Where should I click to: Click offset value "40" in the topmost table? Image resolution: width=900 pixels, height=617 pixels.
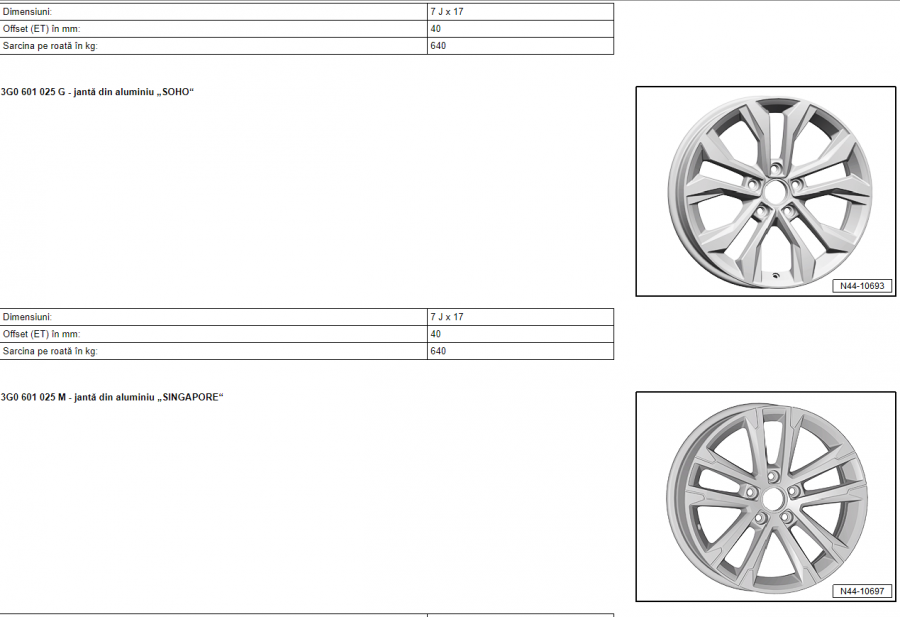point(436,29)
